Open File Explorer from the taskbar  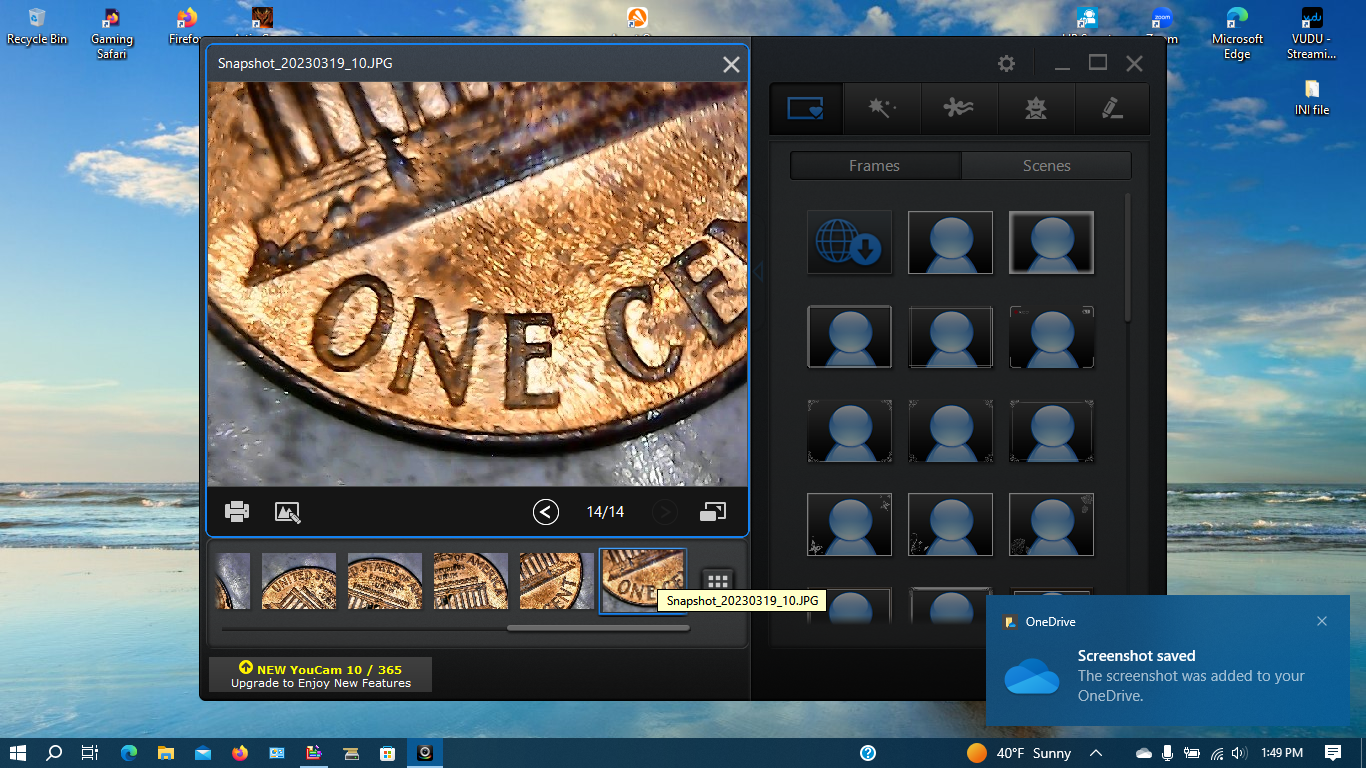(x=166, y=753)
